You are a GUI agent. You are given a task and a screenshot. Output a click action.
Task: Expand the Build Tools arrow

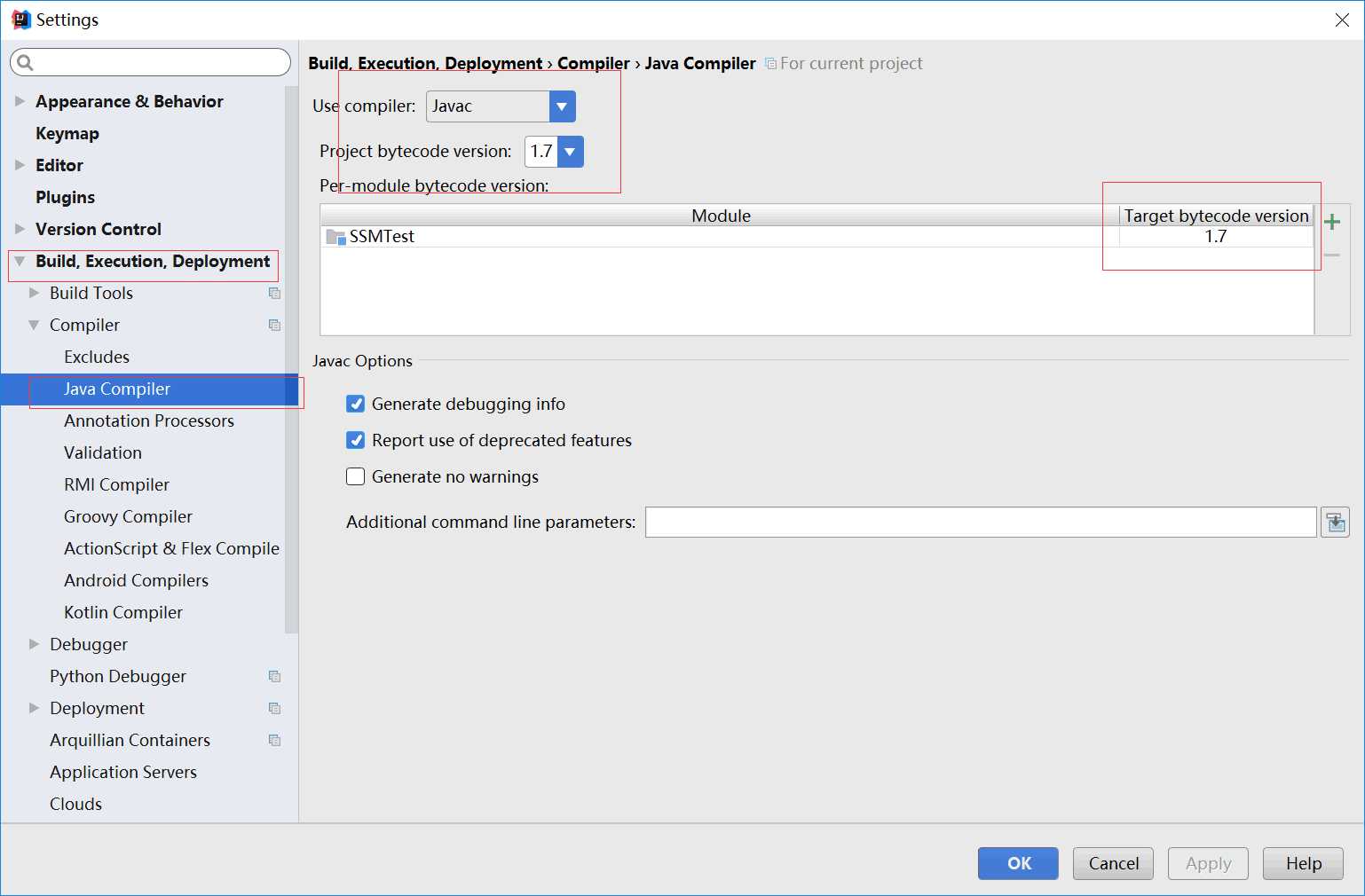34,294
